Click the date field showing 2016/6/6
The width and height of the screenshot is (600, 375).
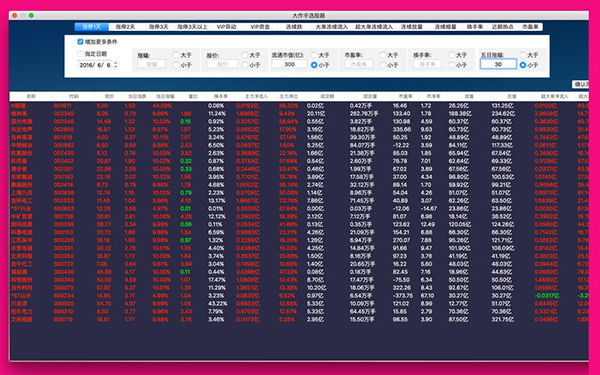tap(95, 65)
